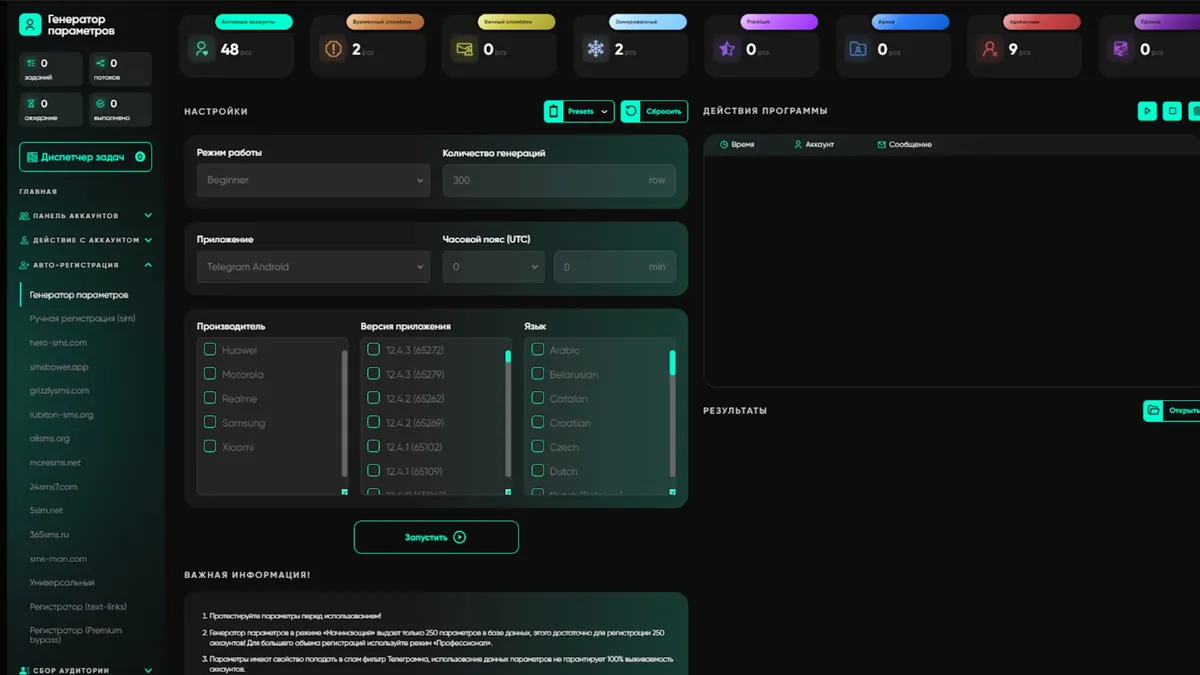The width and height of the screenshot is (1200, 675).
Task: Click the Сбросить reset button
Action: click(654, 112)
